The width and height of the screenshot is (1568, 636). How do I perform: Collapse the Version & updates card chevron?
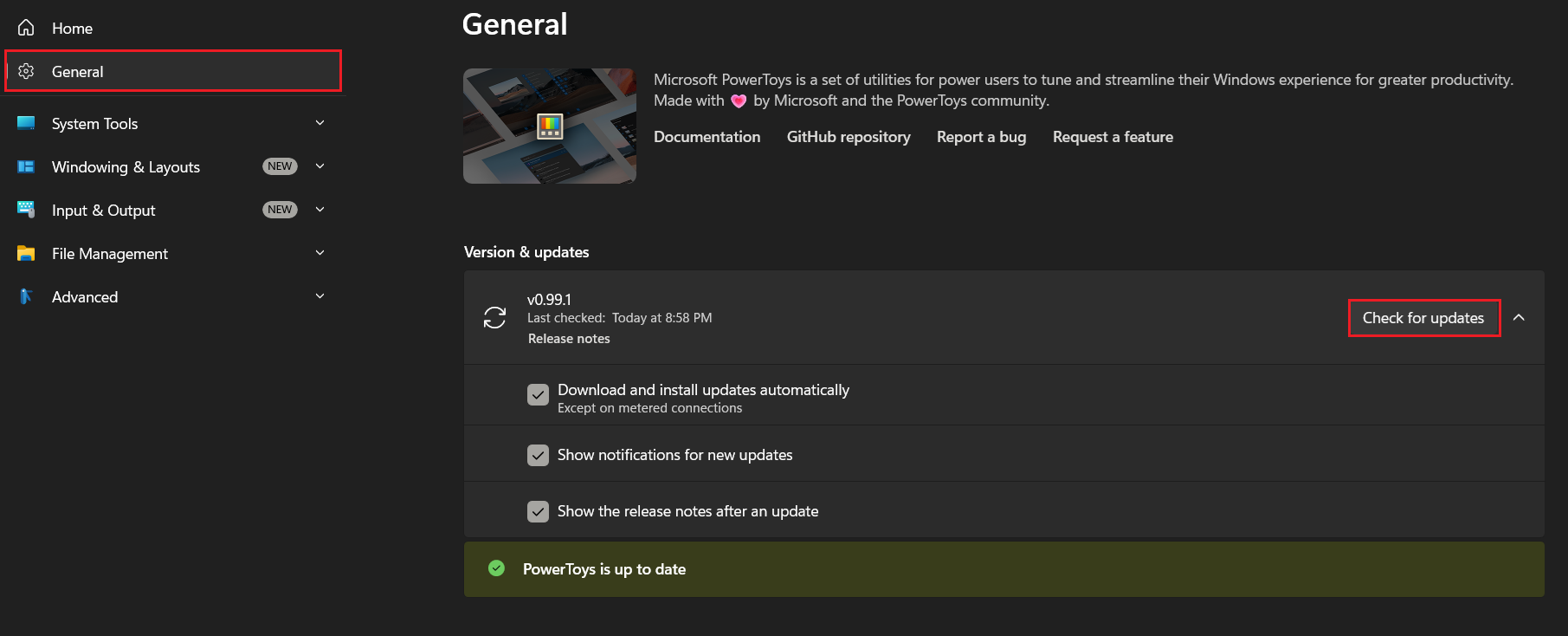tap(1519, 318)
